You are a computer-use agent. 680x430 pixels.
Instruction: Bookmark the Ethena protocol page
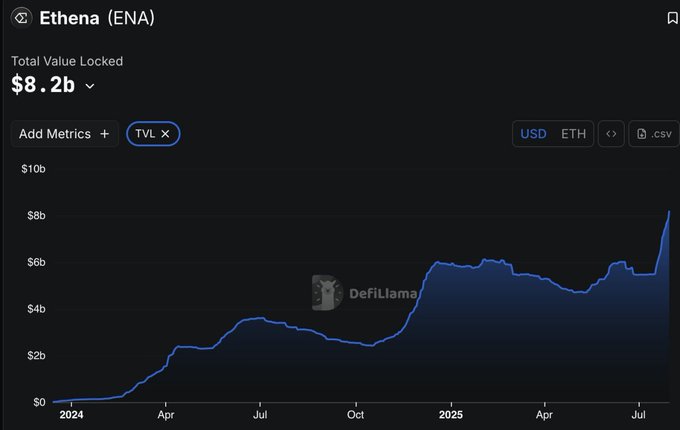(x=672, y=18)
